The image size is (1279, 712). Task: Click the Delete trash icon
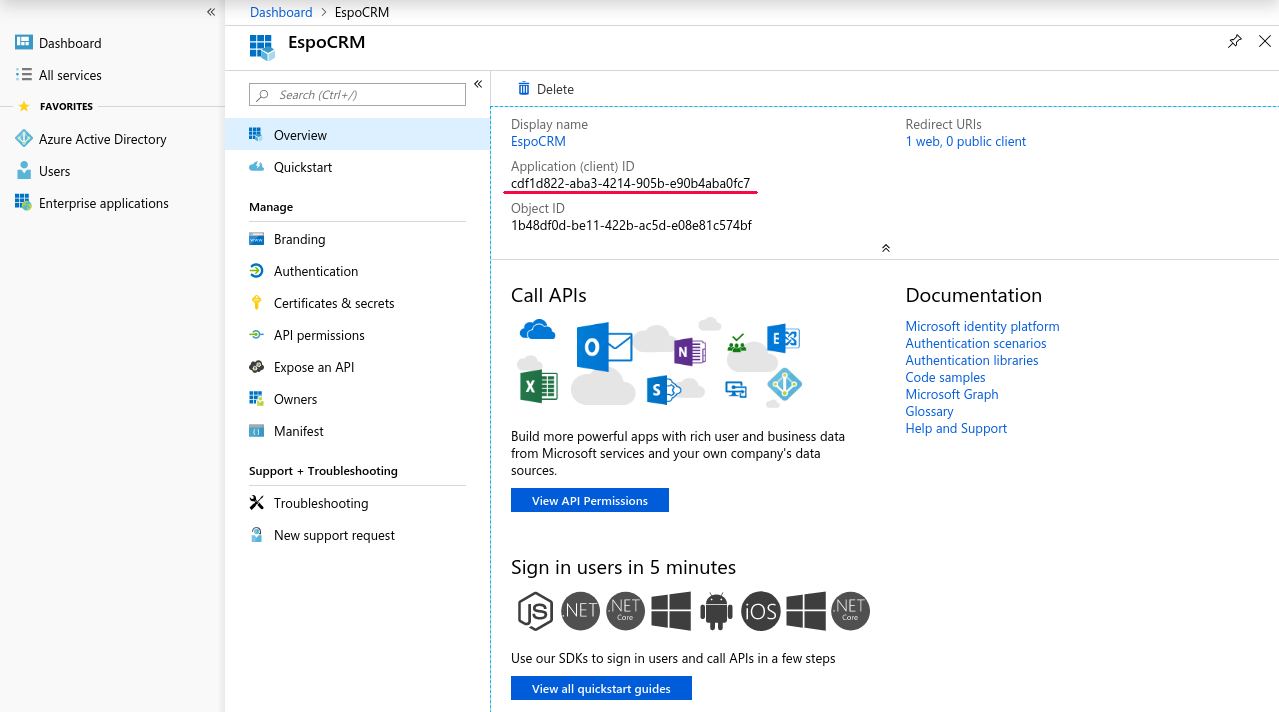click(524, 89)
